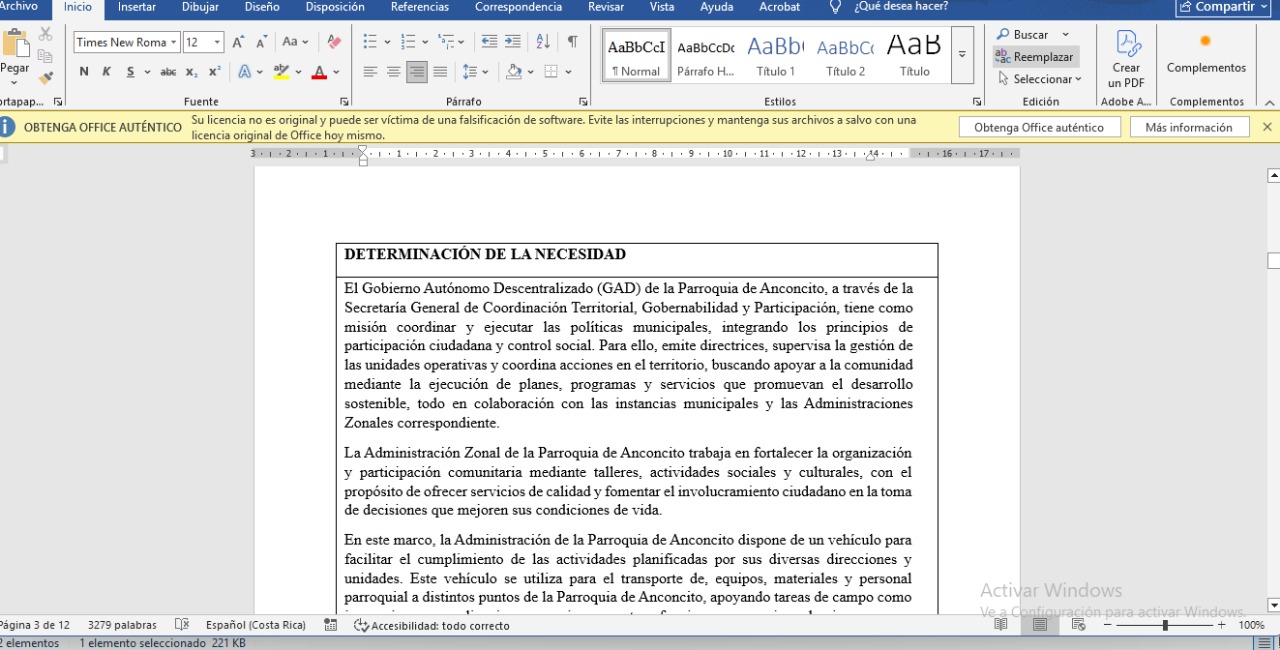Show paragraph marks with the pilcrow icon
The image size is (1280, 650).
click(x=572, y=42)
